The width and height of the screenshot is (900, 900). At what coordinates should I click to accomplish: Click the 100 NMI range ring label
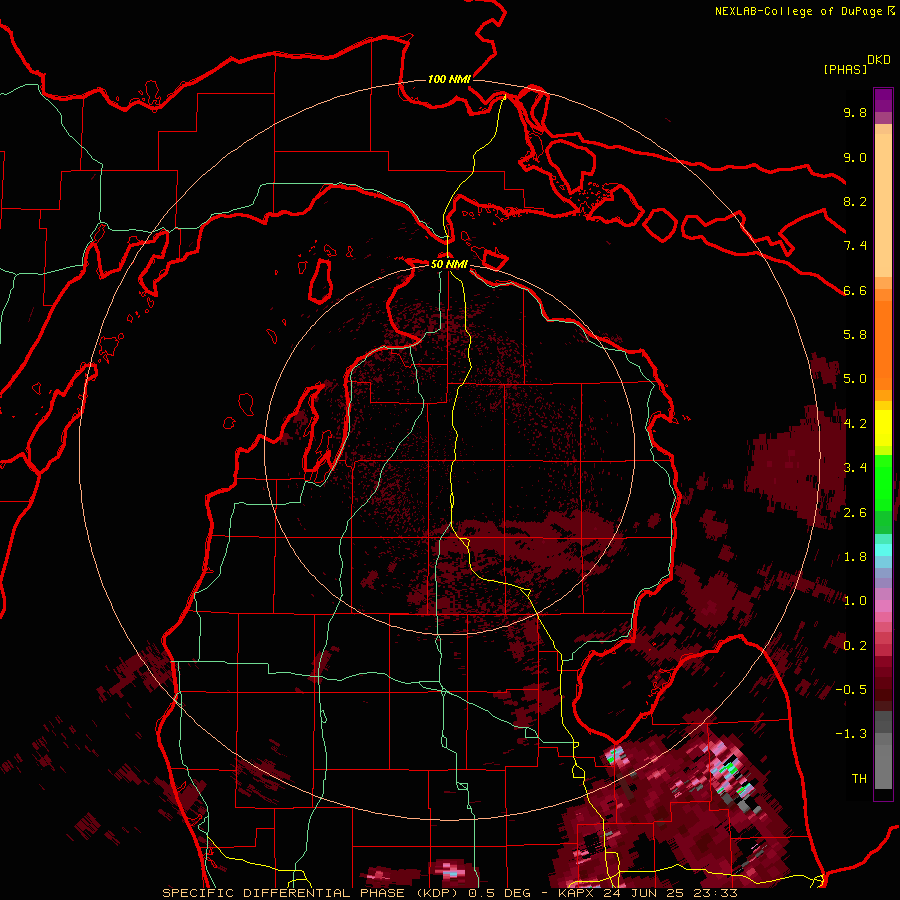449,79
